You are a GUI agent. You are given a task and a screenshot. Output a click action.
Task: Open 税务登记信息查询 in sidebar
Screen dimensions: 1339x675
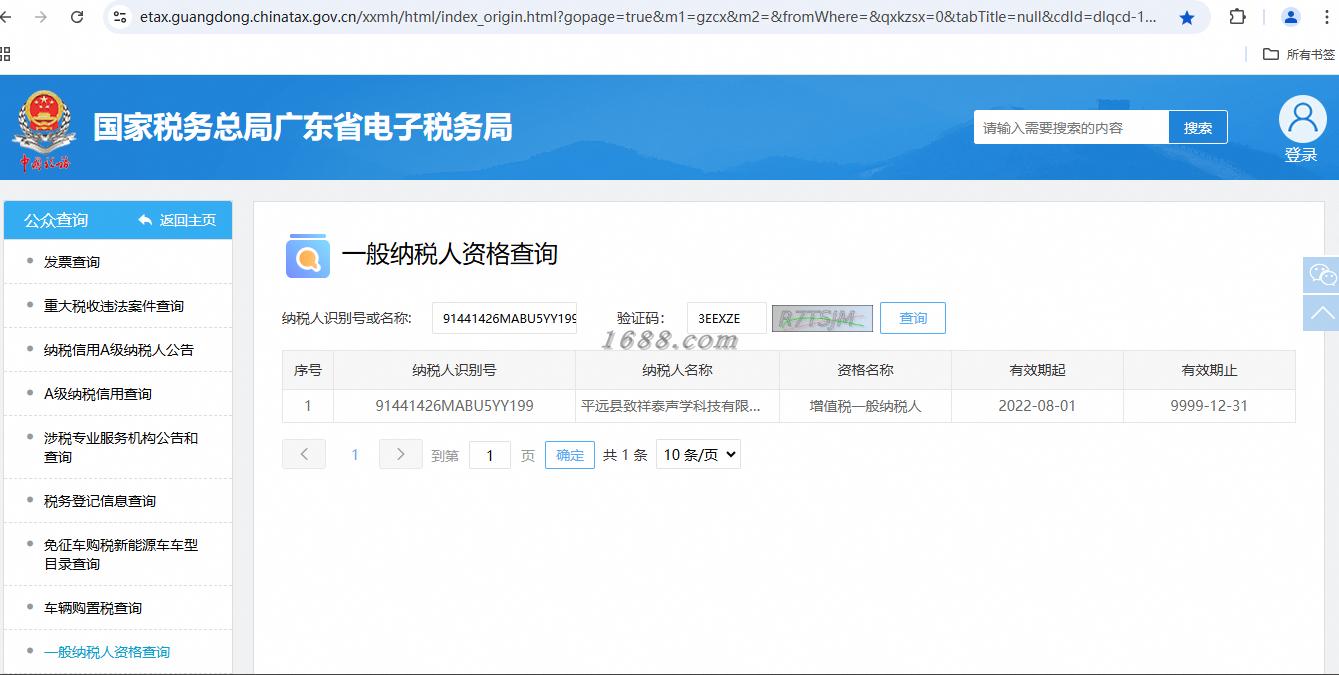(x=100, y=501)
